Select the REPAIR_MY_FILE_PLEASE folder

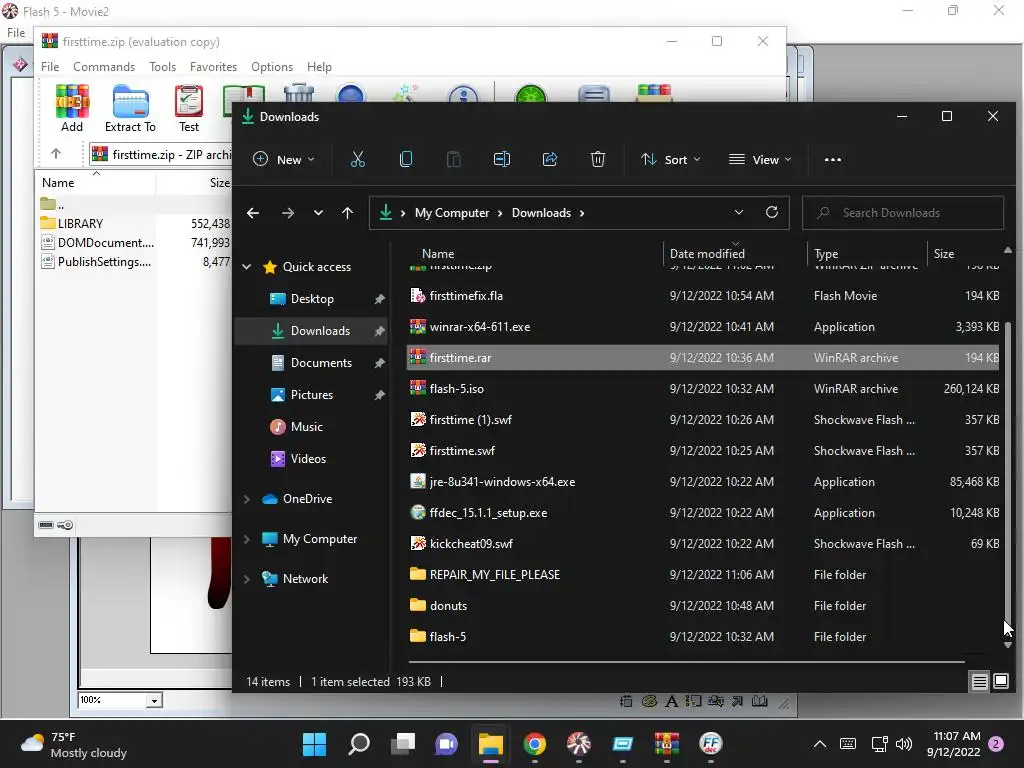click(703, 575)
